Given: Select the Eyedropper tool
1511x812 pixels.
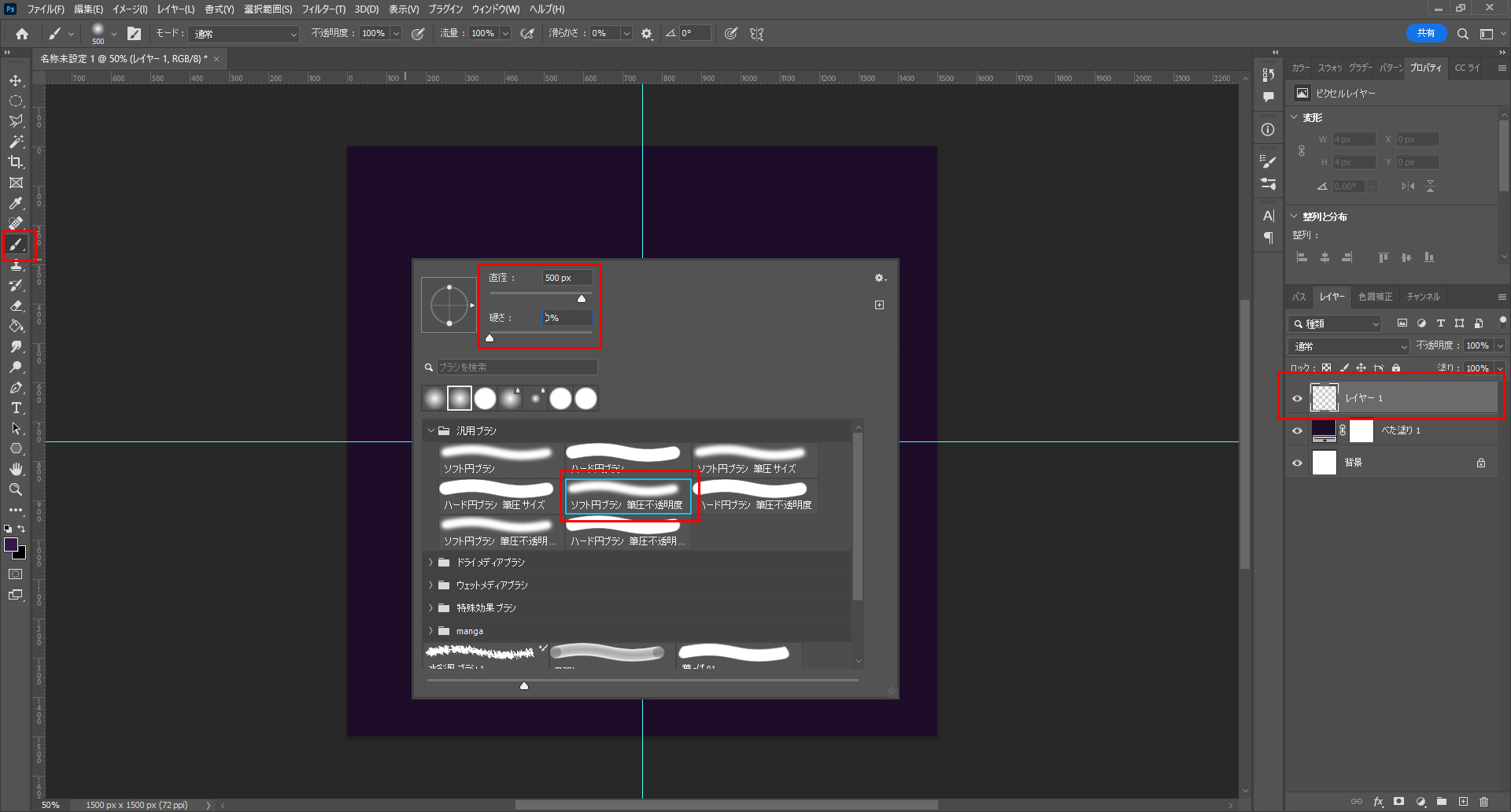Looking at the screenshot, I should (16, 204).
